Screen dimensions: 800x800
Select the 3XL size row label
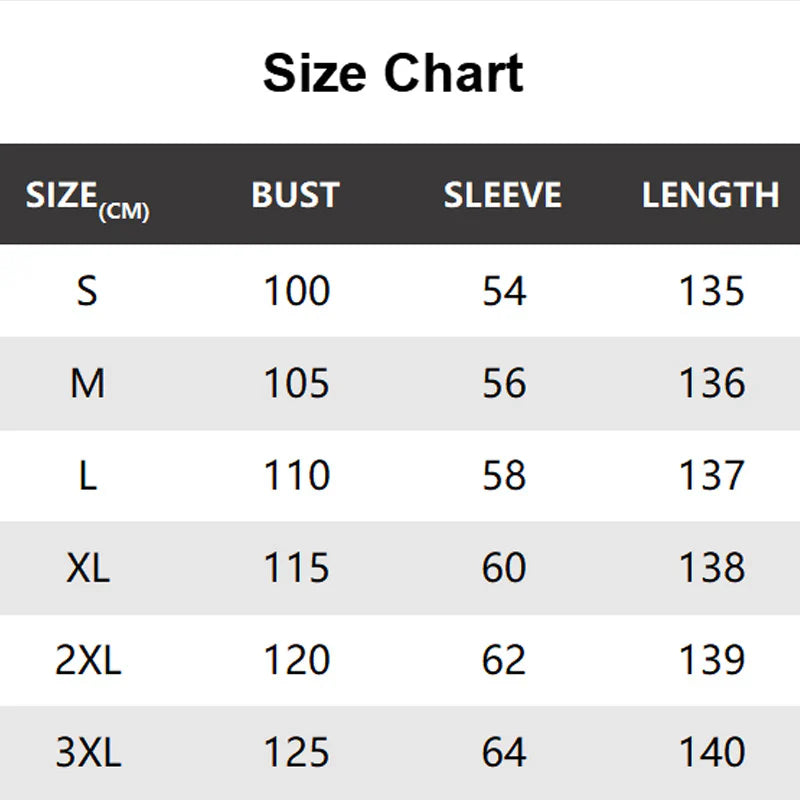click(x=87, y=752)
